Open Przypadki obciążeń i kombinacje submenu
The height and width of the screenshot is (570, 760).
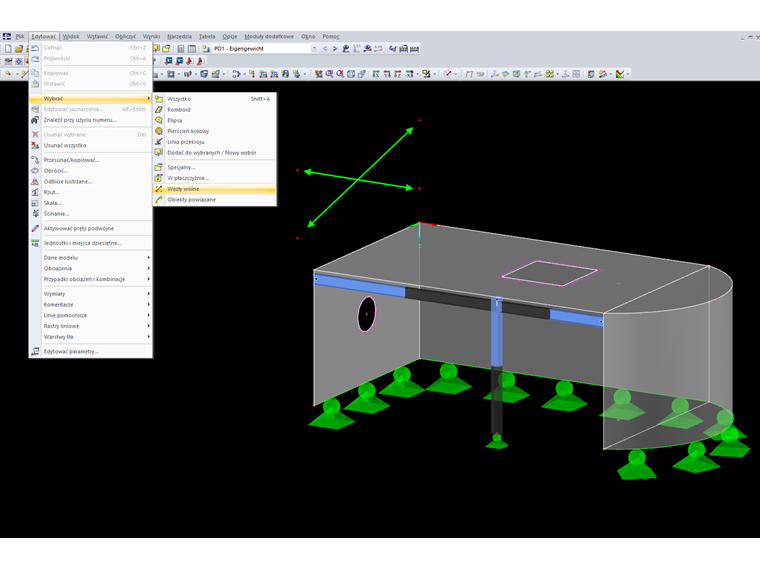point(91,279)
